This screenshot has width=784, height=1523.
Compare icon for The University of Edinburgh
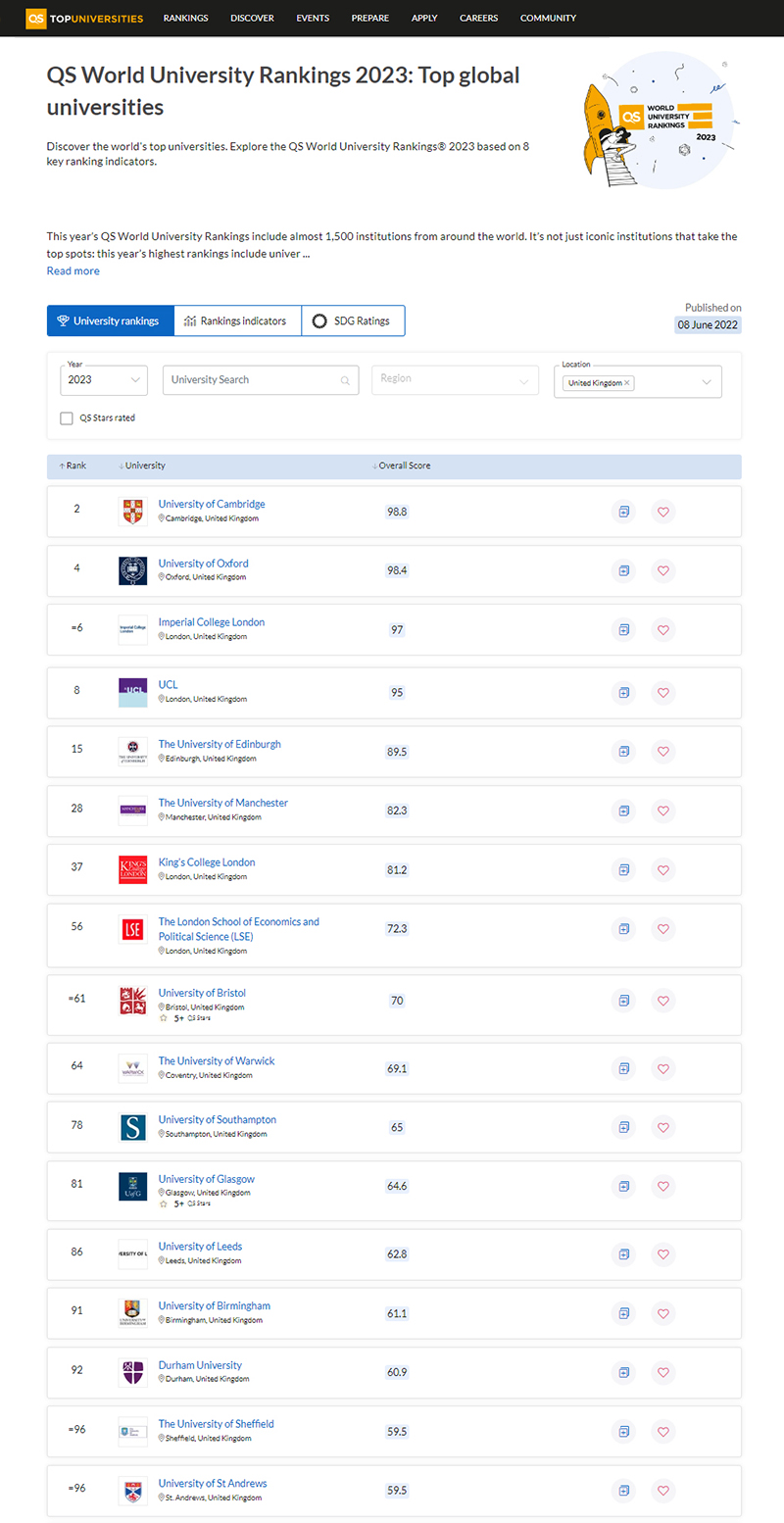click(623, 752)
